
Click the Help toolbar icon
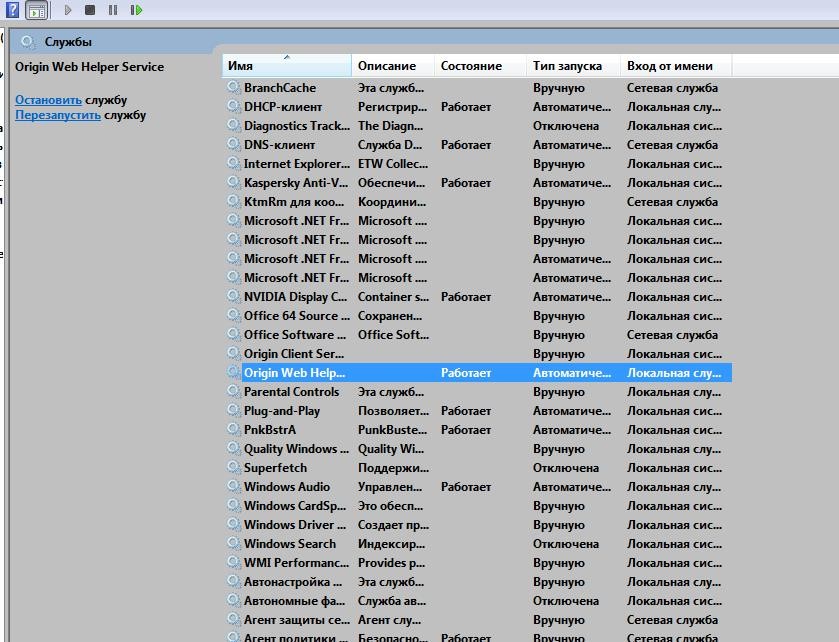12,10
